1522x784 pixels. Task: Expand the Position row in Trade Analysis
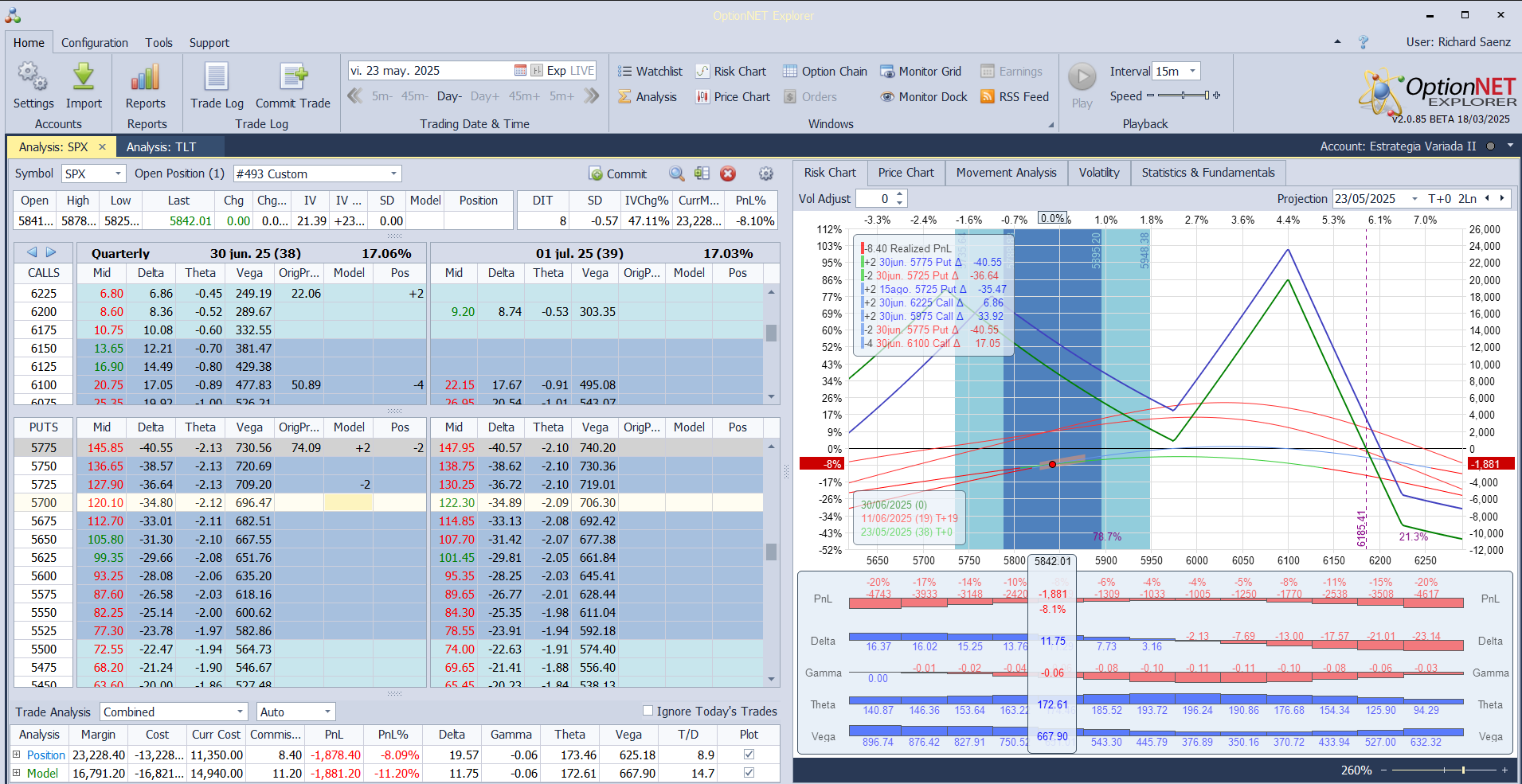tap(16, 755)
